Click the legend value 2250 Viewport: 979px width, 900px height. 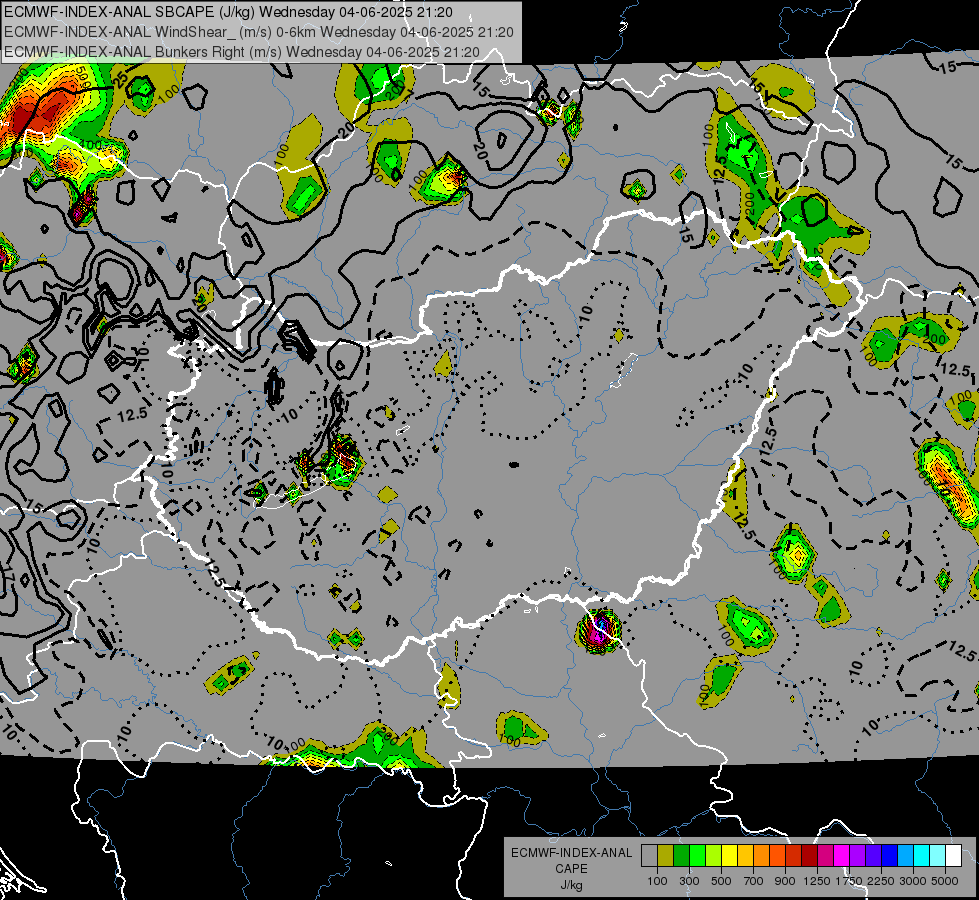coord(881,881)
